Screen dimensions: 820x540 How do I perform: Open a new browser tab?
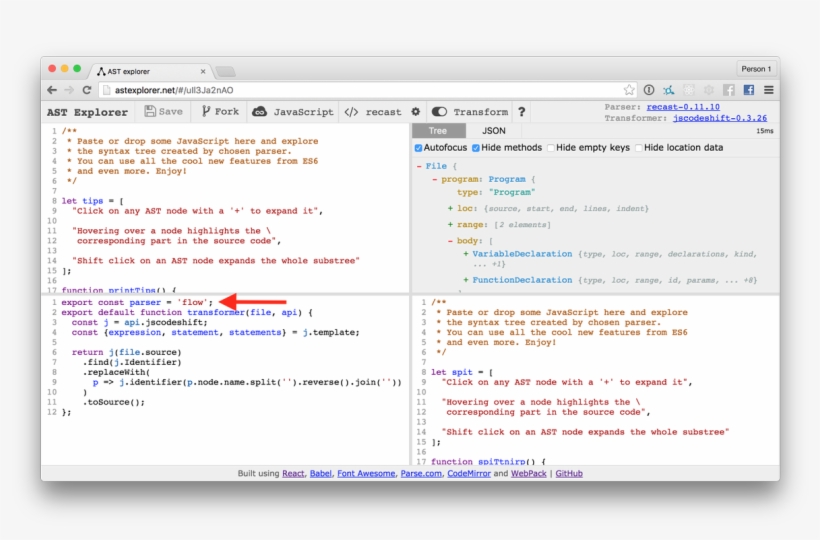[225, 71]
